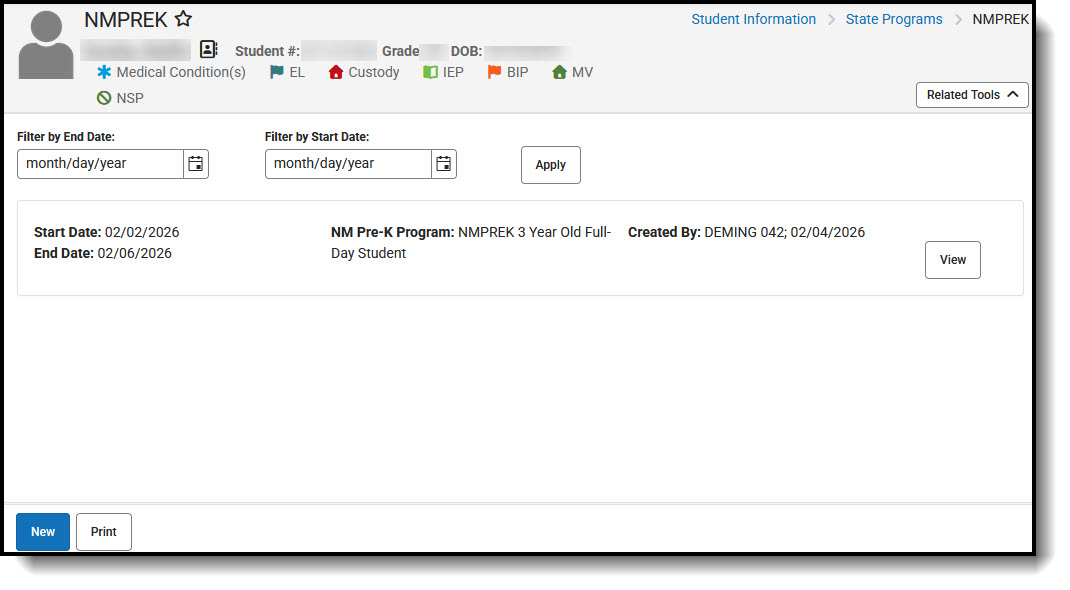This screenshot has height=590, width=1070.
Task: Open the student contact card icon
Action: click(x=208, y=49)
